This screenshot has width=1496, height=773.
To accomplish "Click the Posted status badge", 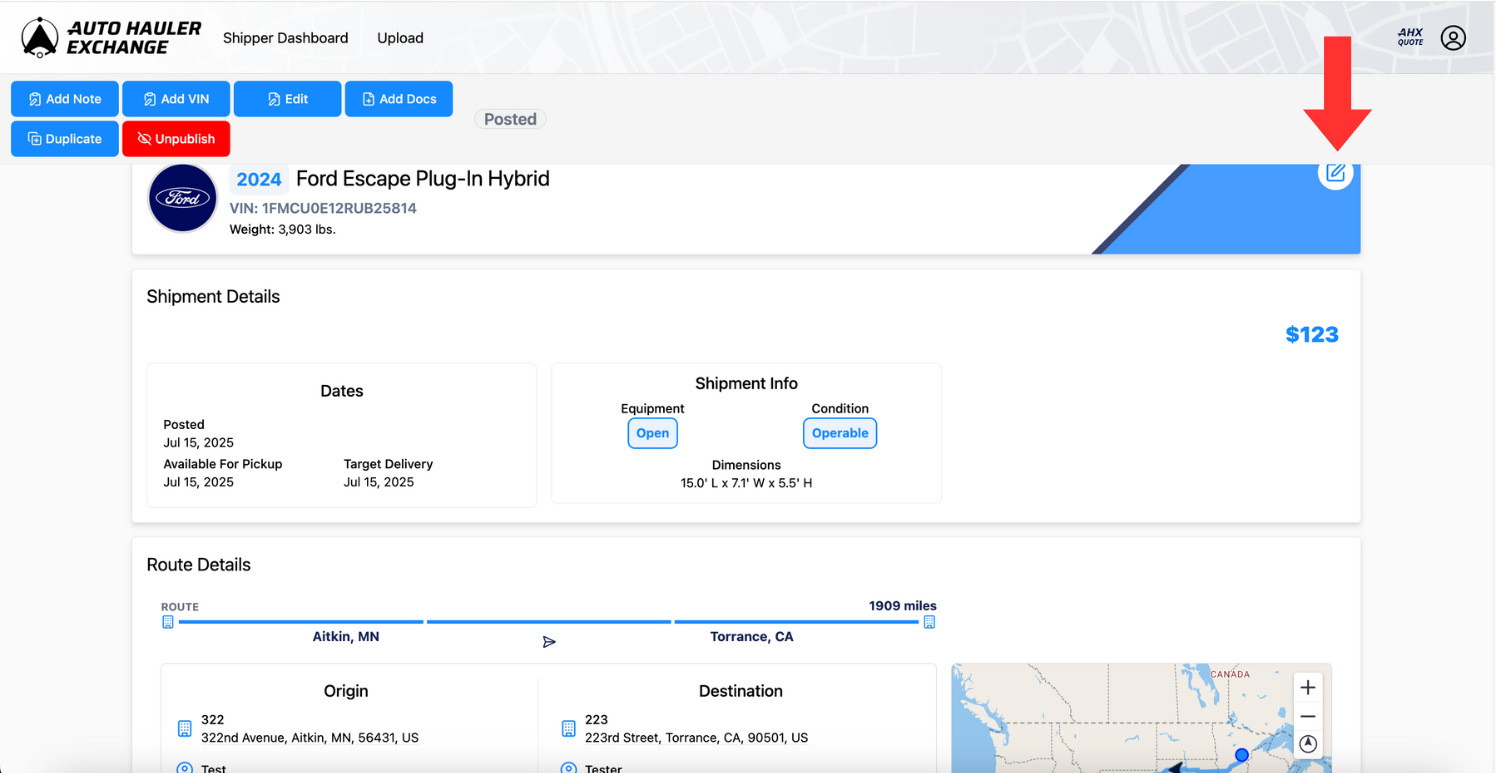I will pos(510,119).
